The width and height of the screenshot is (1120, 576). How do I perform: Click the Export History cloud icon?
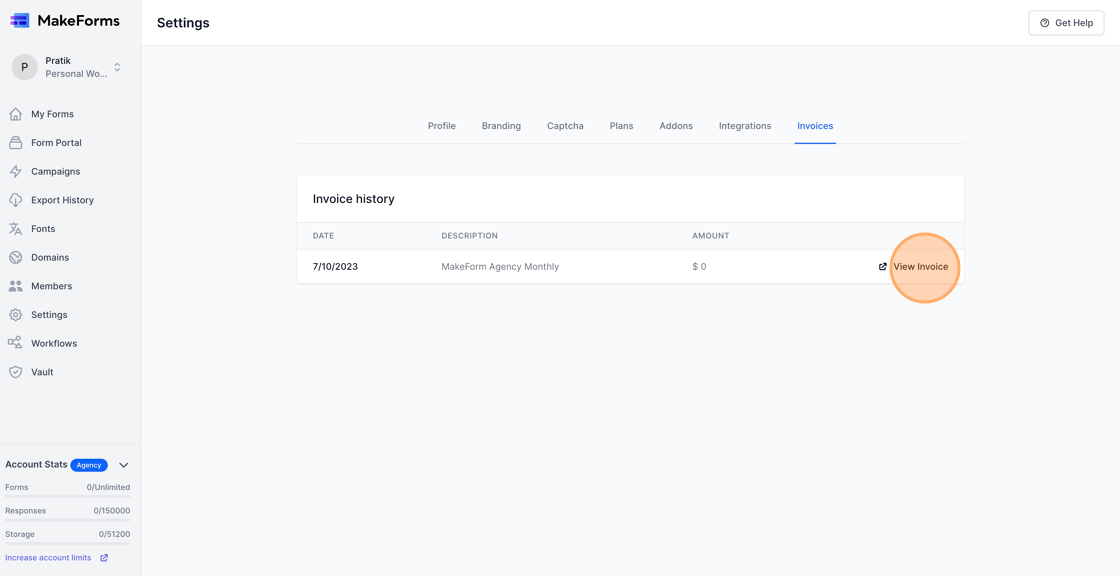pyautogui.click(x=15, y=200)
